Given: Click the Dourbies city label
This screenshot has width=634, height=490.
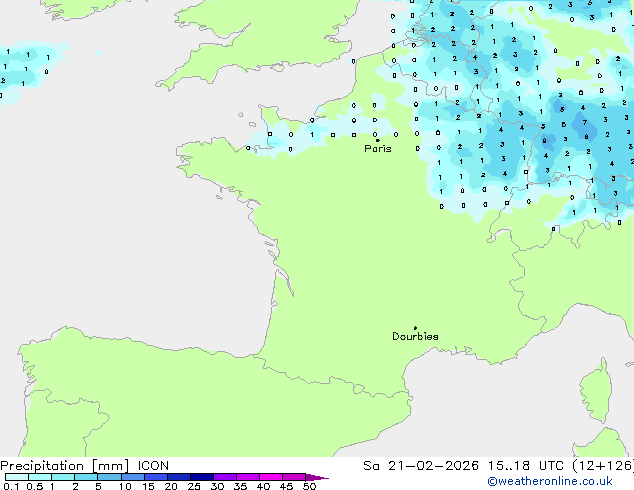Looking at the screenshot, I should point(415,336).
